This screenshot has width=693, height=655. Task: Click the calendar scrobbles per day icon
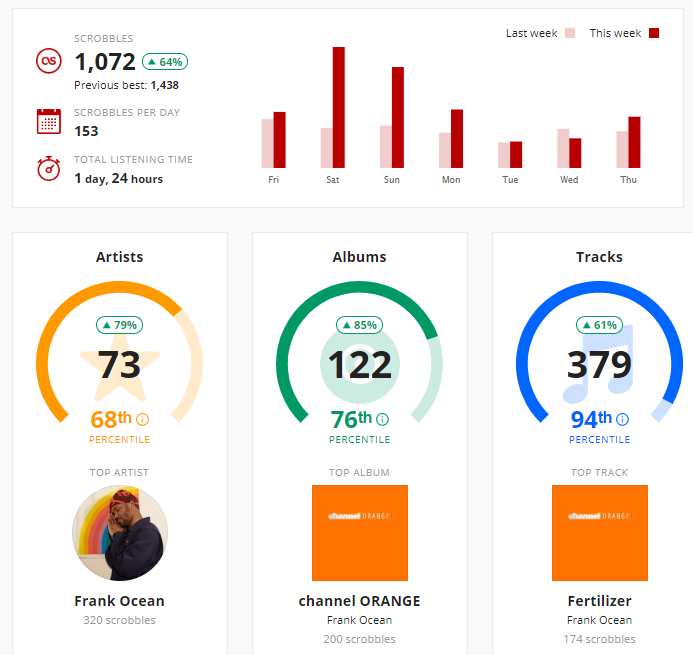click(49, 121)
